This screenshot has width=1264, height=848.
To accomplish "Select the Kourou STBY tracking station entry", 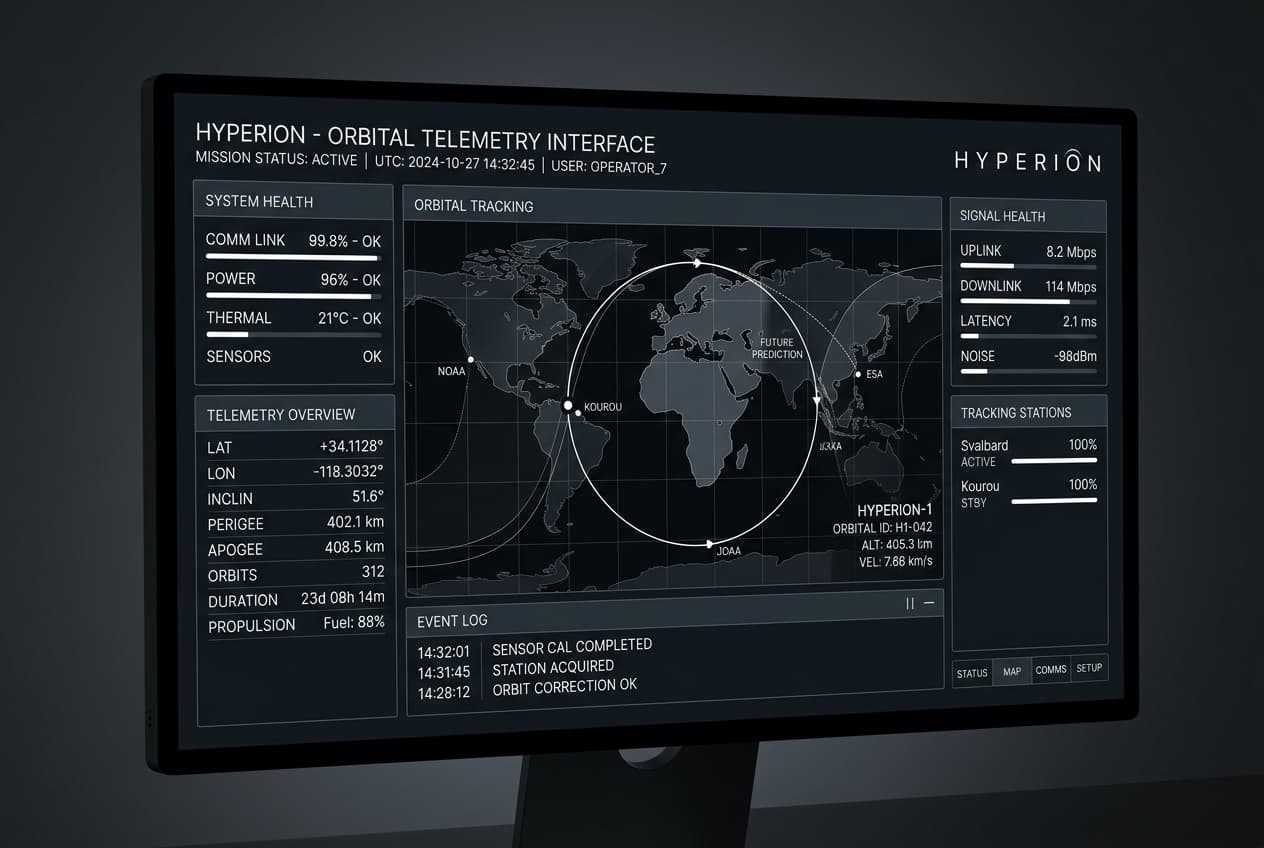I will tap(1029, 493).
